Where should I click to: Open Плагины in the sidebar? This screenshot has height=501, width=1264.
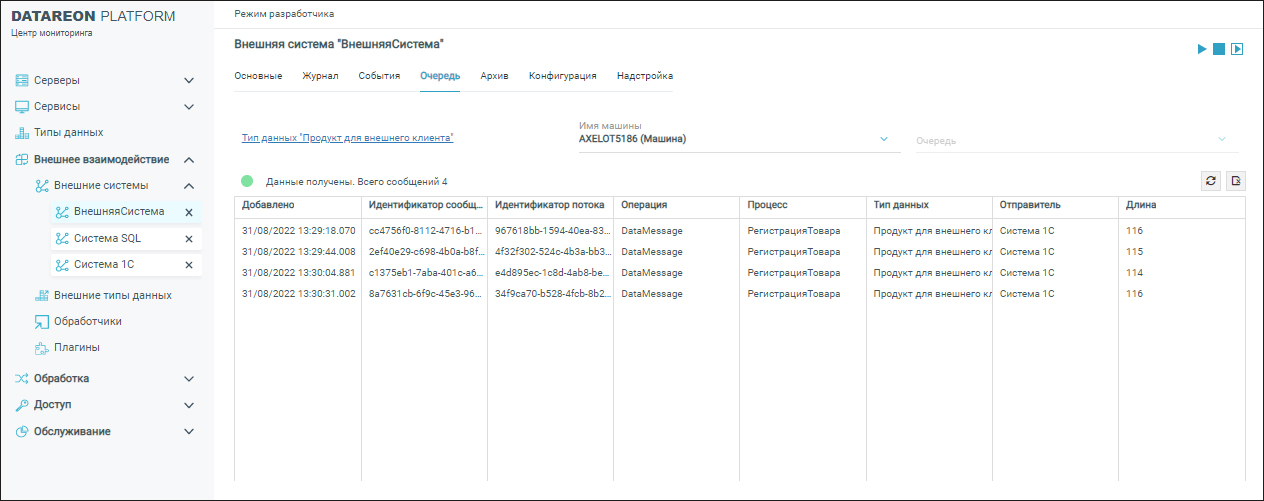coord(76,347)
